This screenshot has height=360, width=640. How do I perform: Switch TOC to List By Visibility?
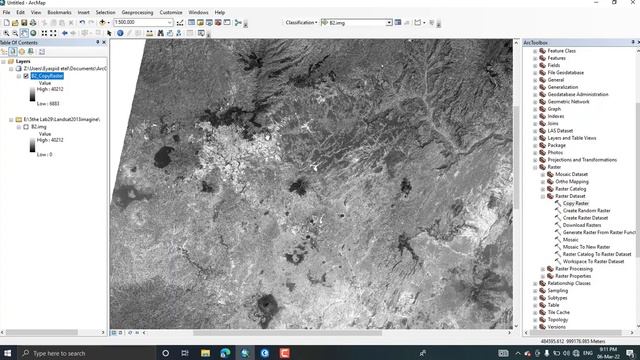point(22,51)
